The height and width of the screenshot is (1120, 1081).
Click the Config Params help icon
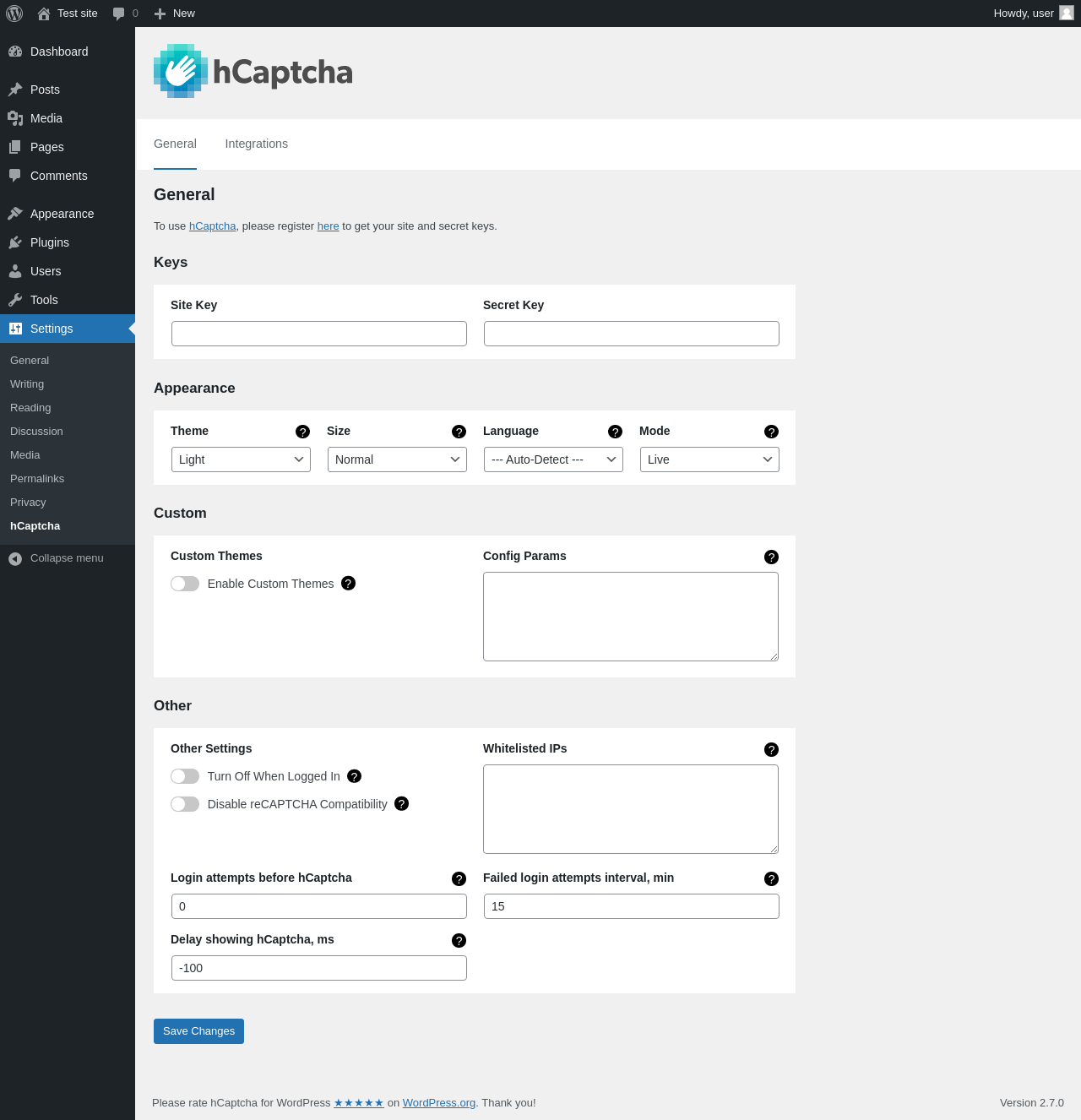771,557
